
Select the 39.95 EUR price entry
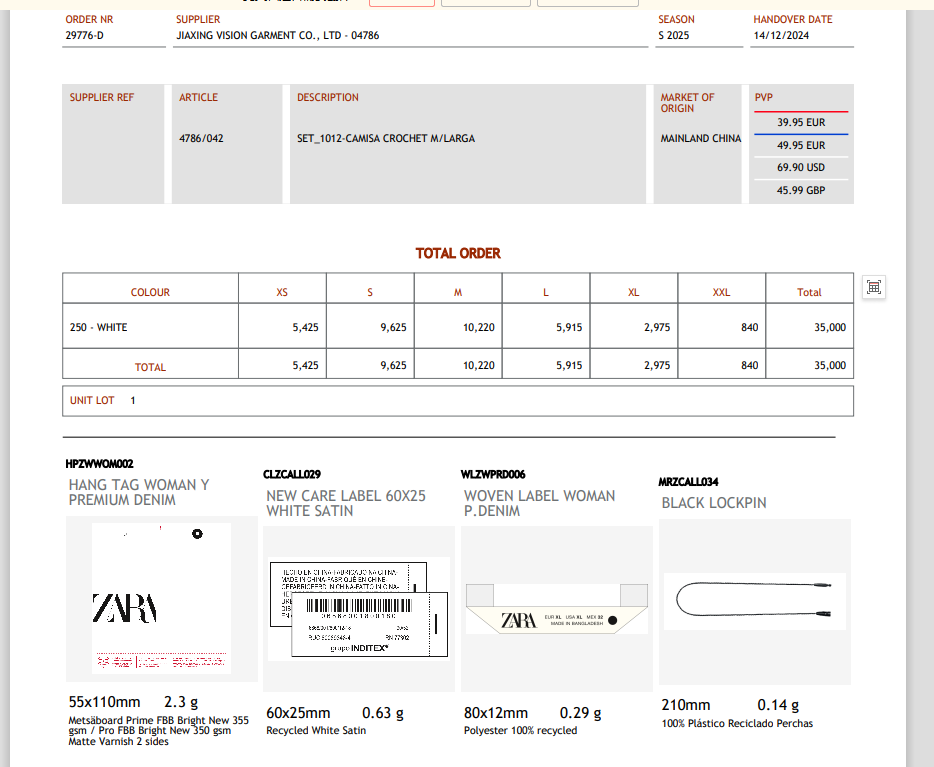pyautogui.click(x=801, y=123)
